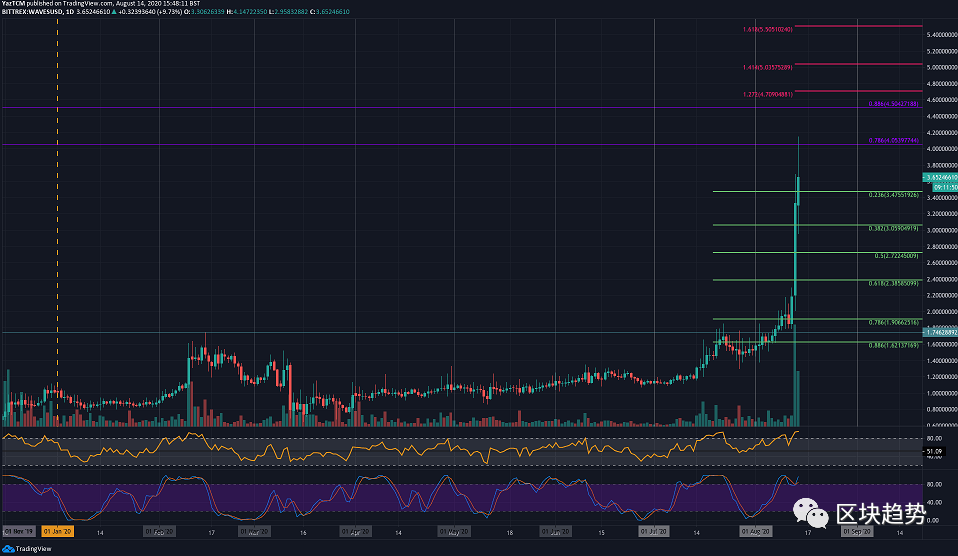Click the 5.40000000 price axis label
The width and height of the screenshot is (958, 556).
[942, 35]
